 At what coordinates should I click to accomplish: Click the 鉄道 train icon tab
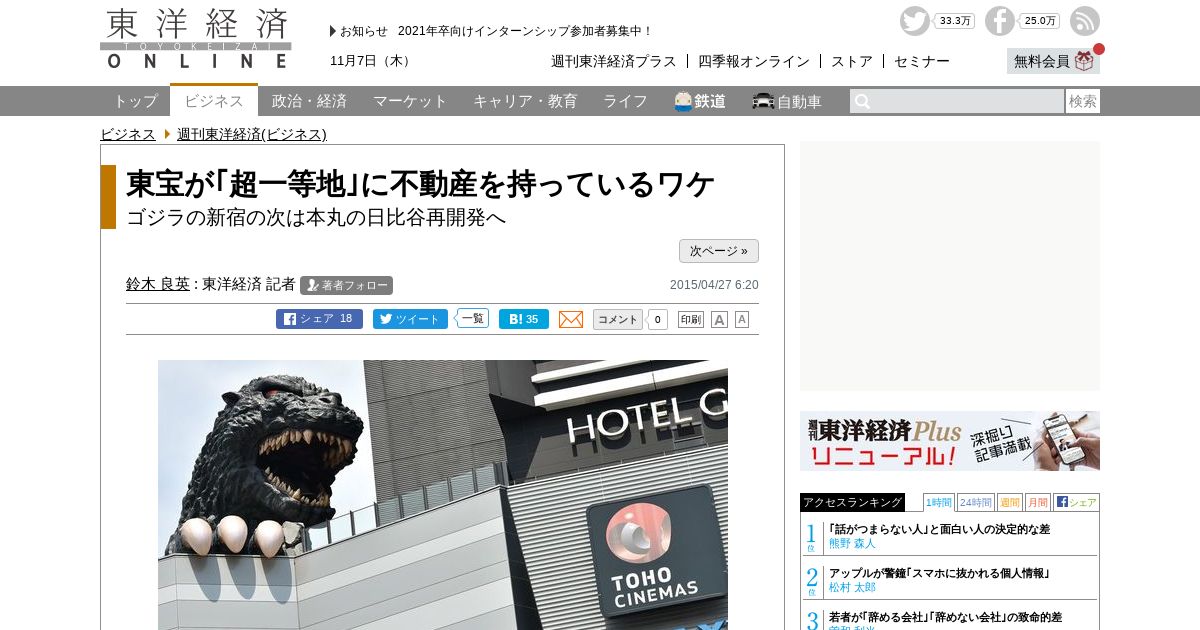[x=700, y=101]
